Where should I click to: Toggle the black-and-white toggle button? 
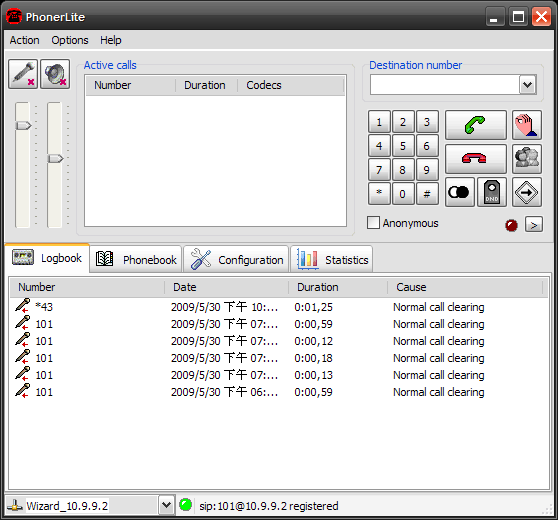click(x=459, y=192)
